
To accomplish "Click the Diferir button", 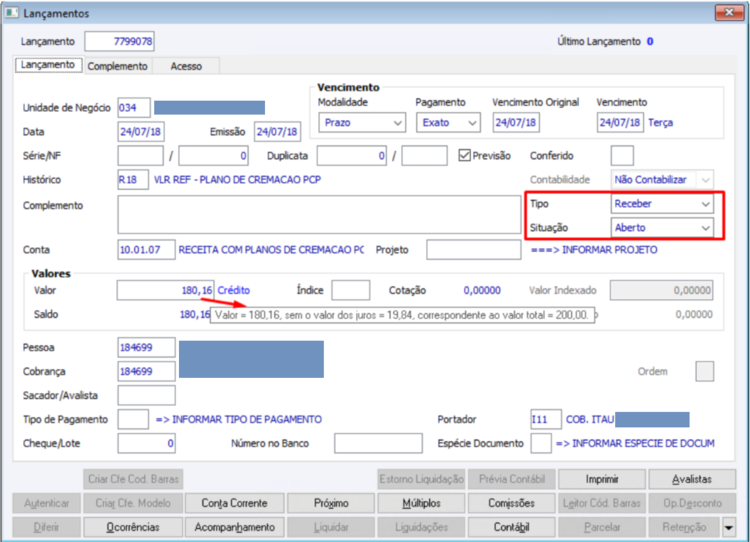I will [x=46, y=527].
